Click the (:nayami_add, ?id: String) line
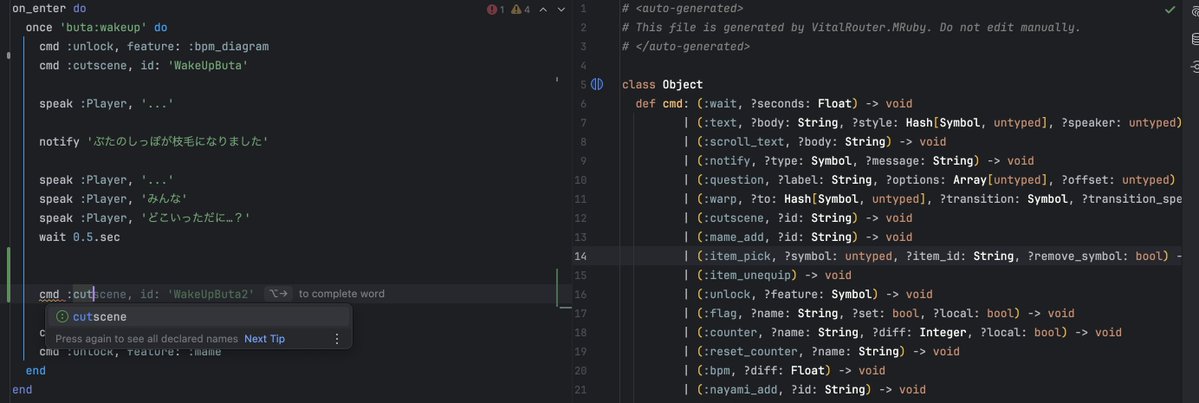Image resolution: width=1199 pixels, height=403 pixels. tap(805, 389)
